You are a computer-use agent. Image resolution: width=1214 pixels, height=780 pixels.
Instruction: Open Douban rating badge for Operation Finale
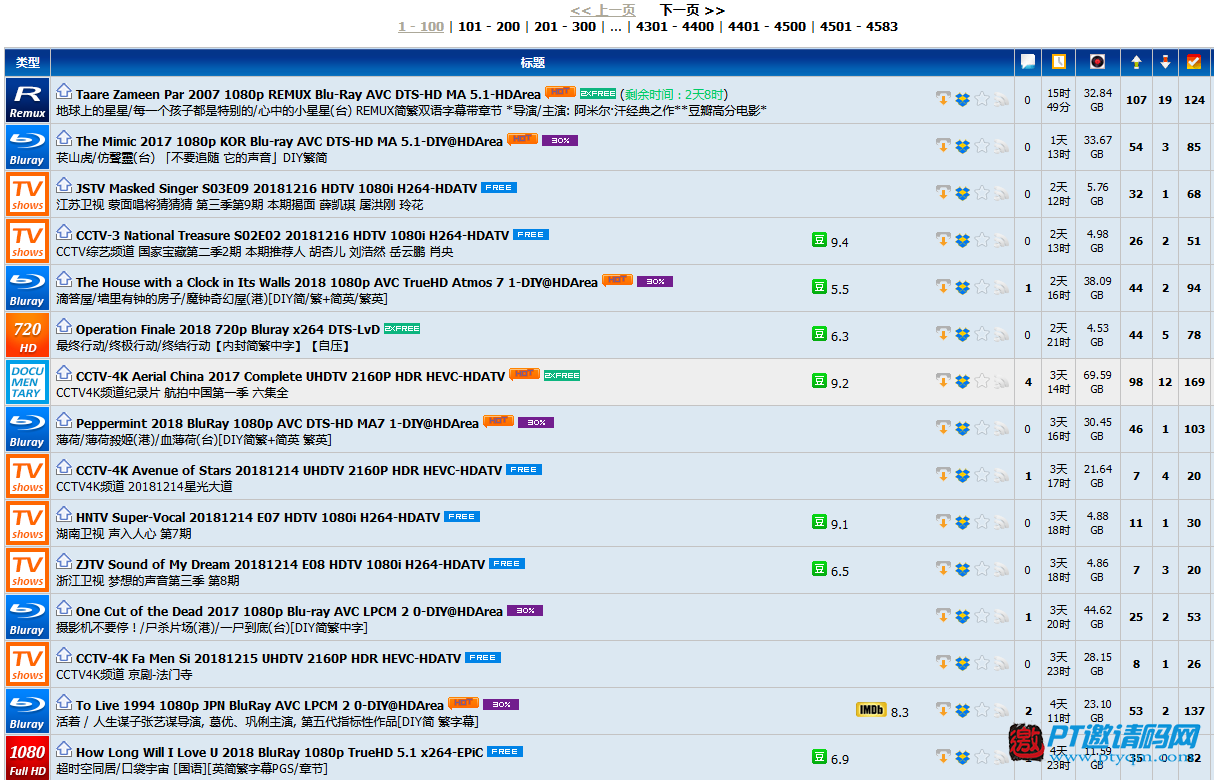819,334
